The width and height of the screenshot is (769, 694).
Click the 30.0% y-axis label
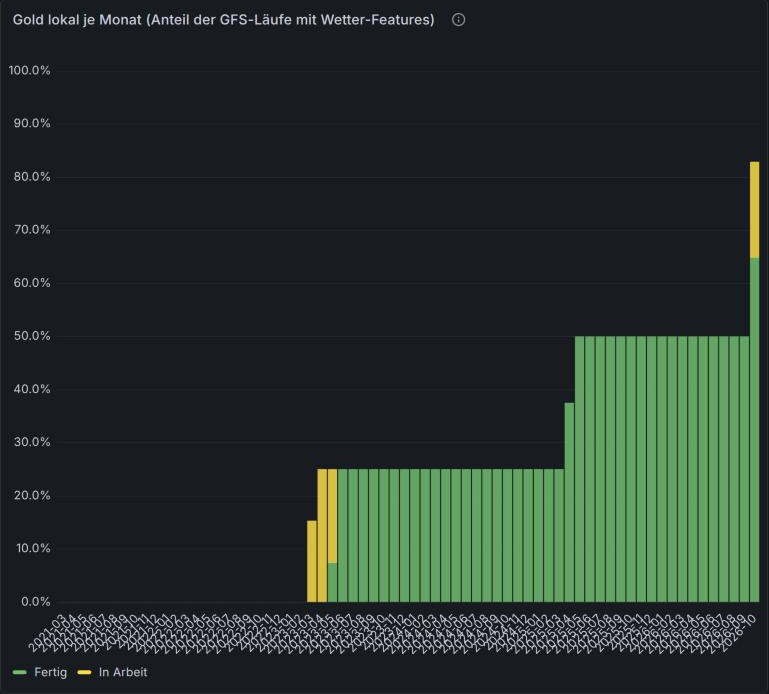[x=32, y=442]
